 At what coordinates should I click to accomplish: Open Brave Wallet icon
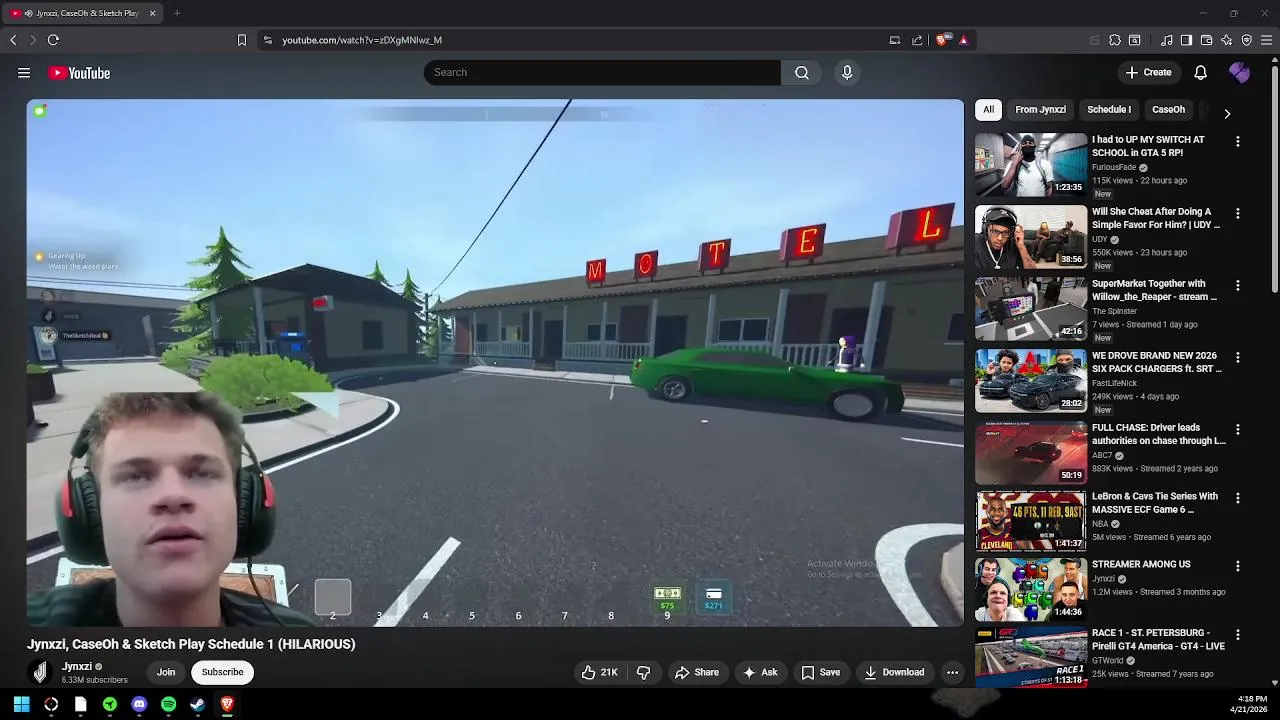1206,40
